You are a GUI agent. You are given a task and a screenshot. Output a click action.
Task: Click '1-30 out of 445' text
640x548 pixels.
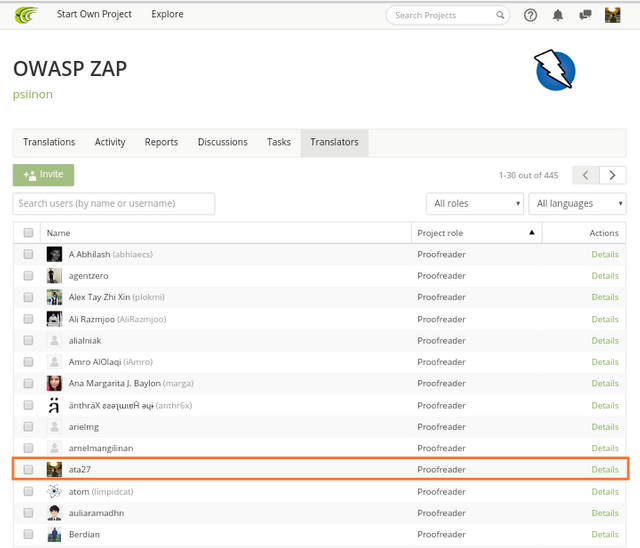click(x=529, y=175)
